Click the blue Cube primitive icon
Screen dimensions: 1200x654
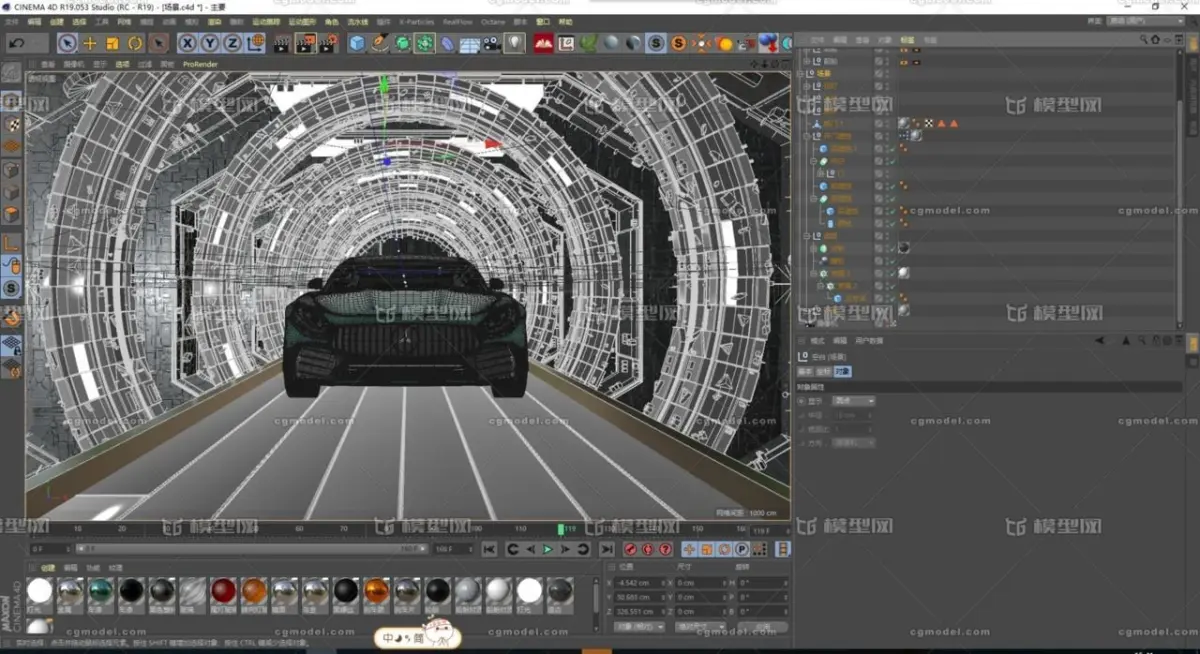click(x=357, y=43)
